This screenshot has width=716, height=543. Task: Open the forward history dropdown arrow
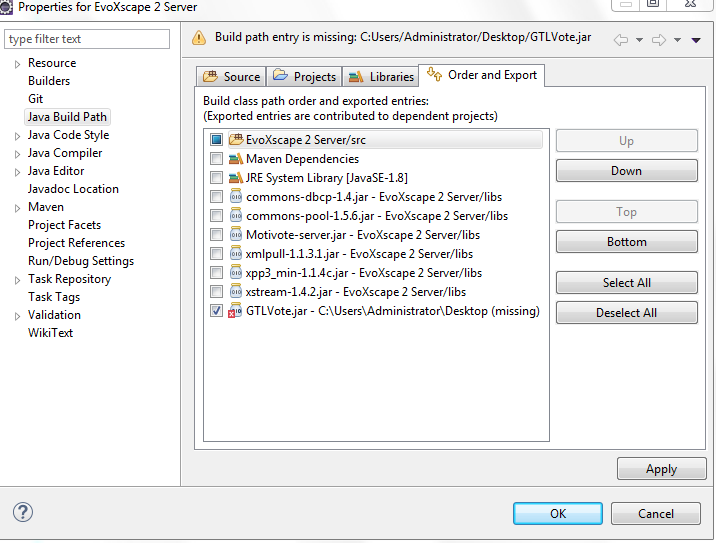pyautogui.click(x=678, y=40)
